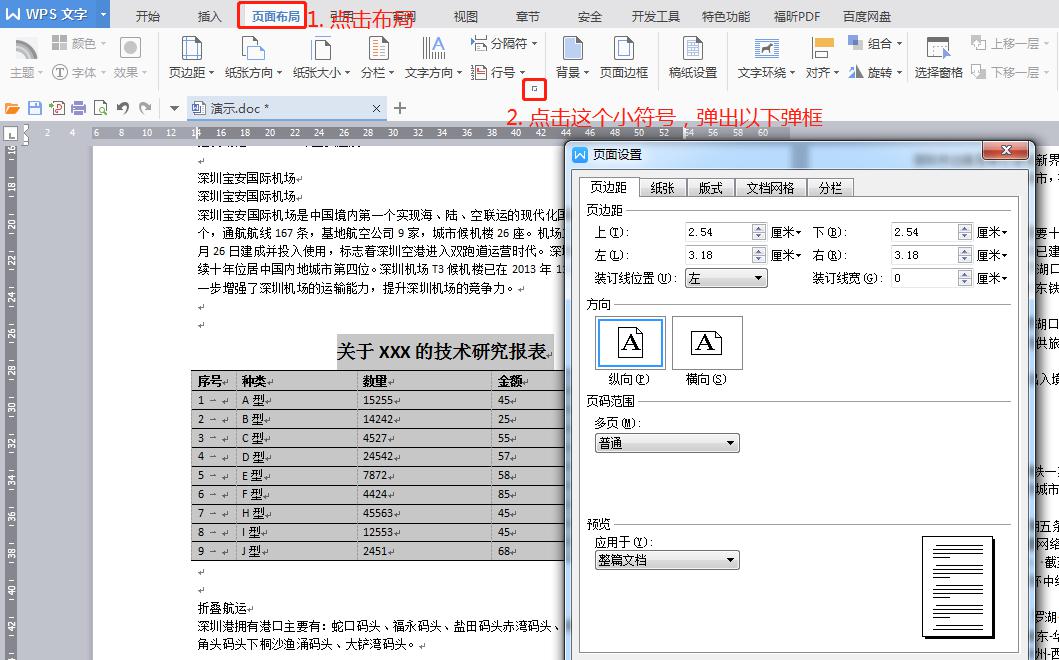1059x660 pixels.
Task: Switch to the 开发工具 ribbon tab
Action: point(656,17)
